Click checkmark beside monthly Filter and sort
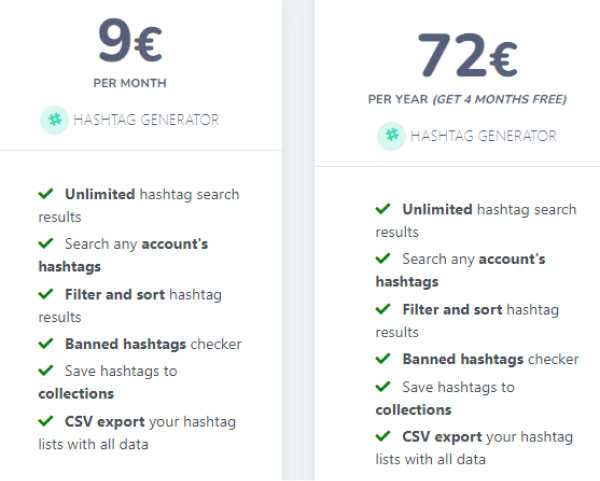Viewport: 600px width, 481px height. (46, 294)
